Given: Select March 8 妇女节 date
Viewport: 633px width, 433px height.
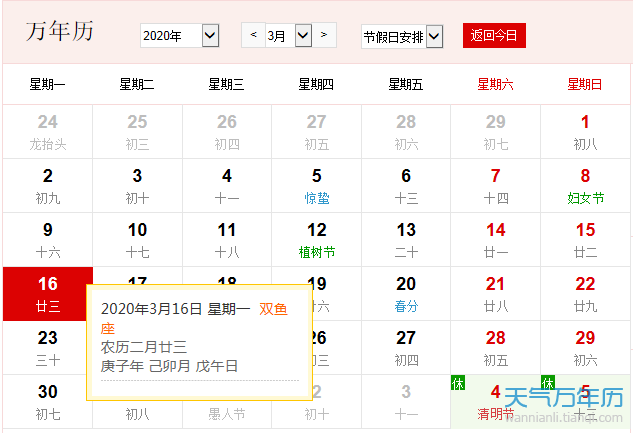Looking at the screenshot, I should click(x=585, y=186).
